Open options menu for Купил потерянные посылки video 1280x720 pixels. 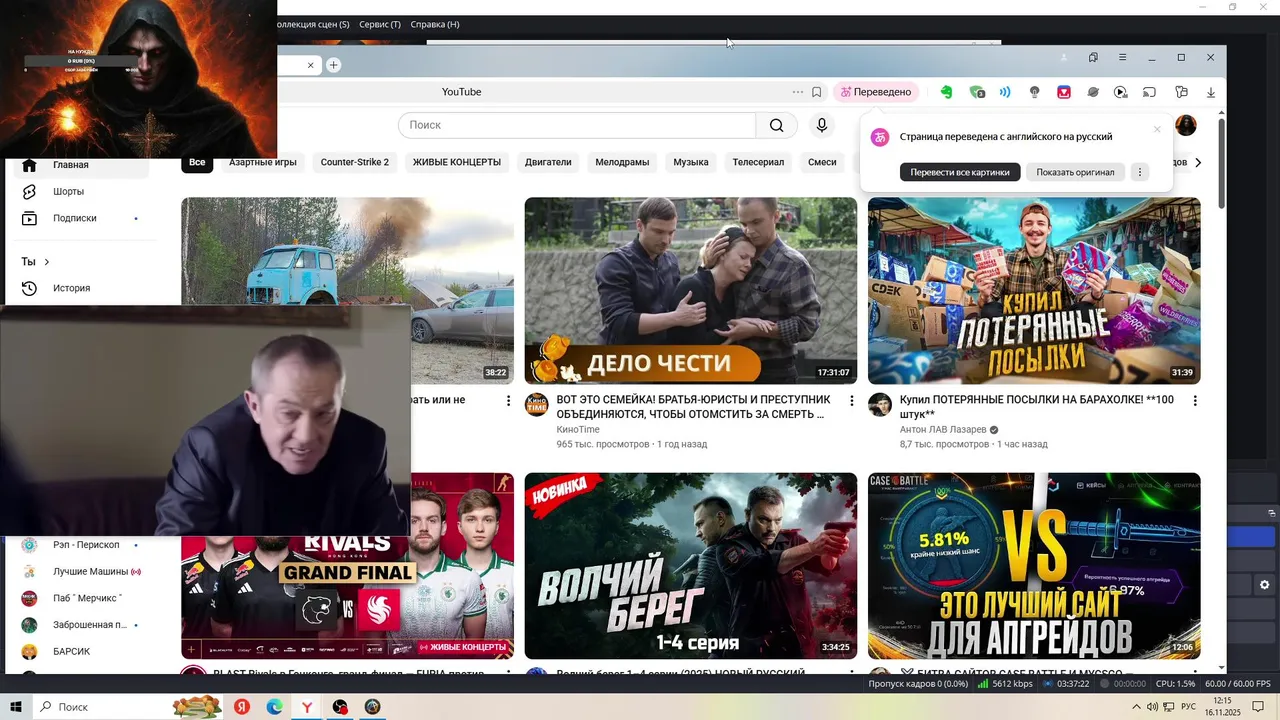point(1195,400)
